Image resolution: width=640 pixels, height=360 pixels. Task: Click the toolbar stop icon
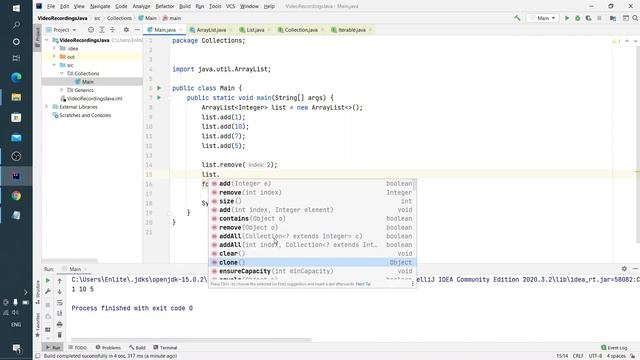599,18
